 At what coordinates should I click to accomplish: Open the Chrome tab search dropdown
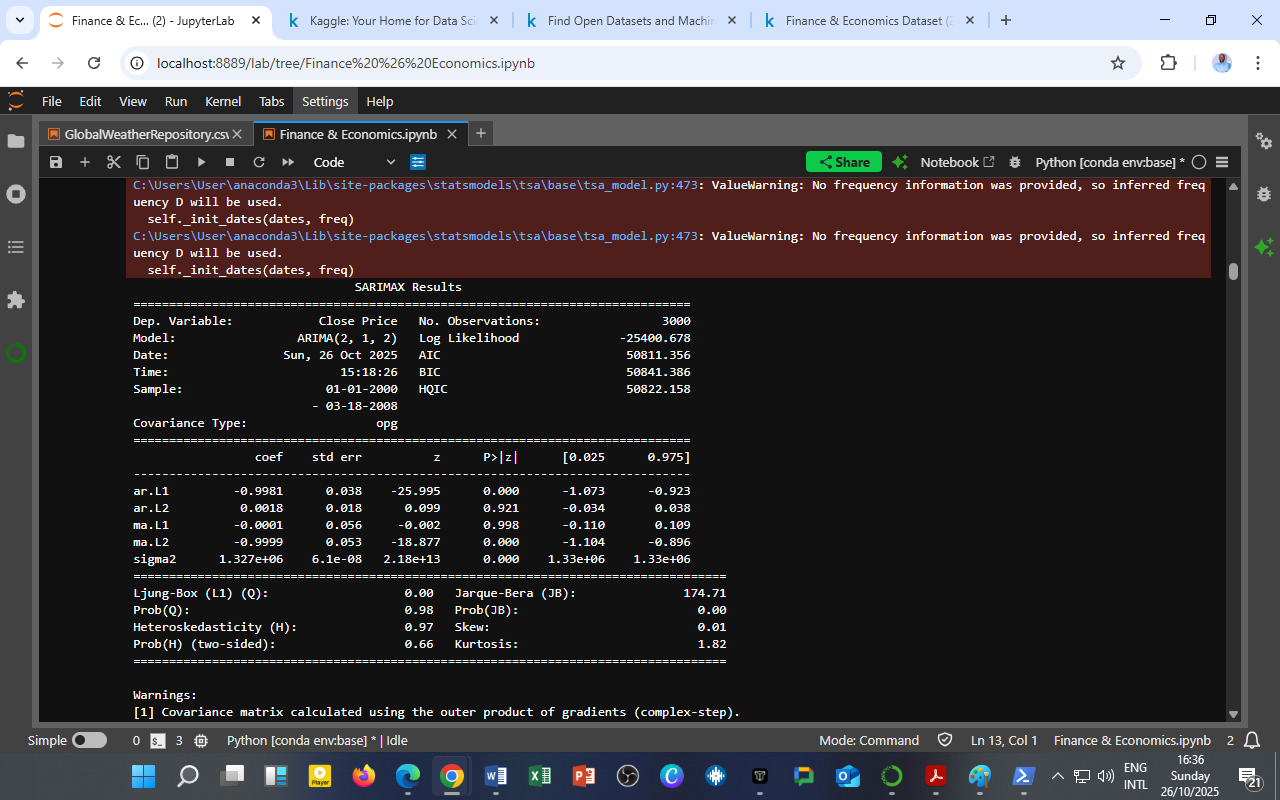(19, 20)
